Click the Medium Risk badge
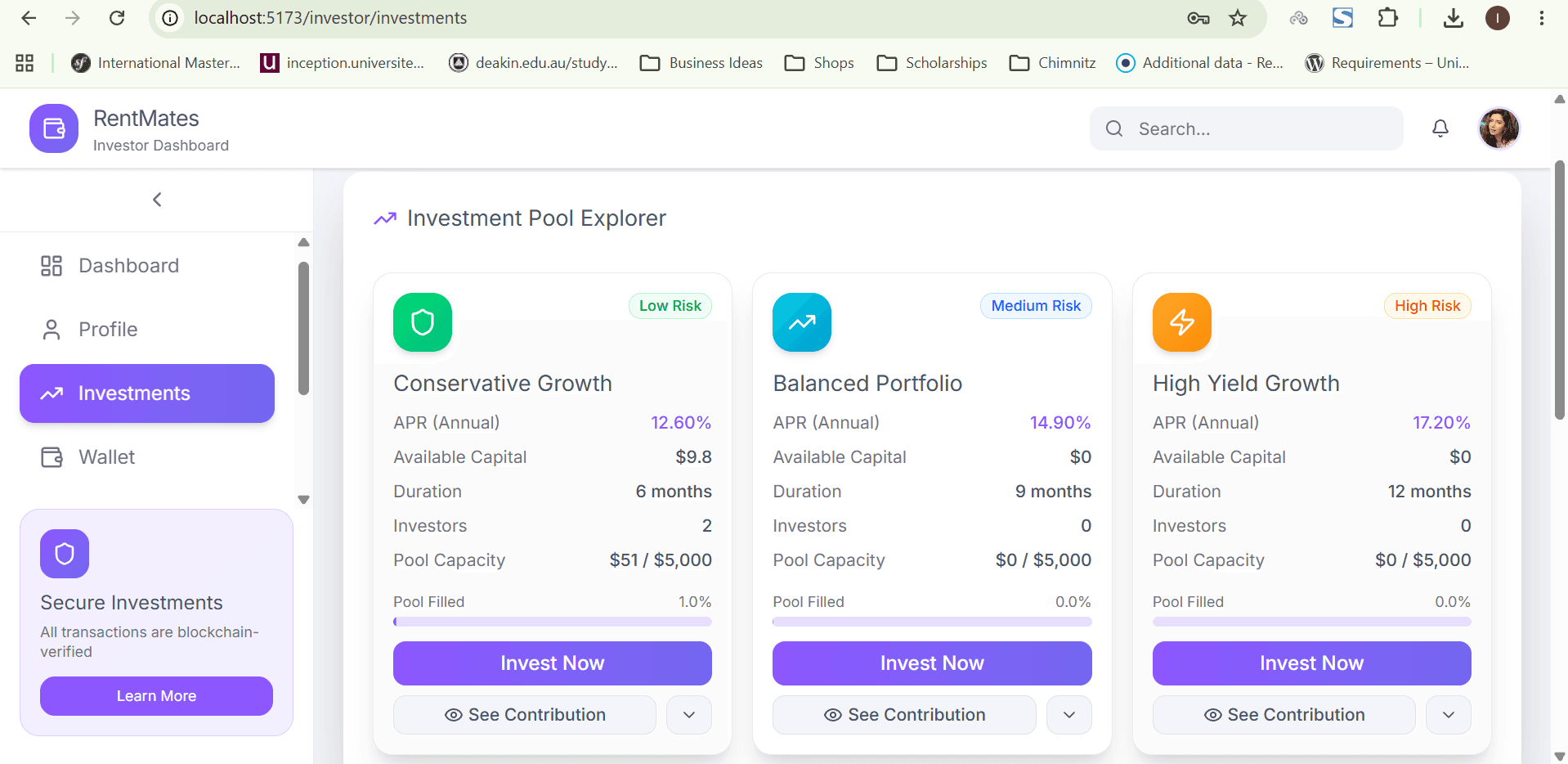This screenshot has height=764, width=1568. [1036, 306]
